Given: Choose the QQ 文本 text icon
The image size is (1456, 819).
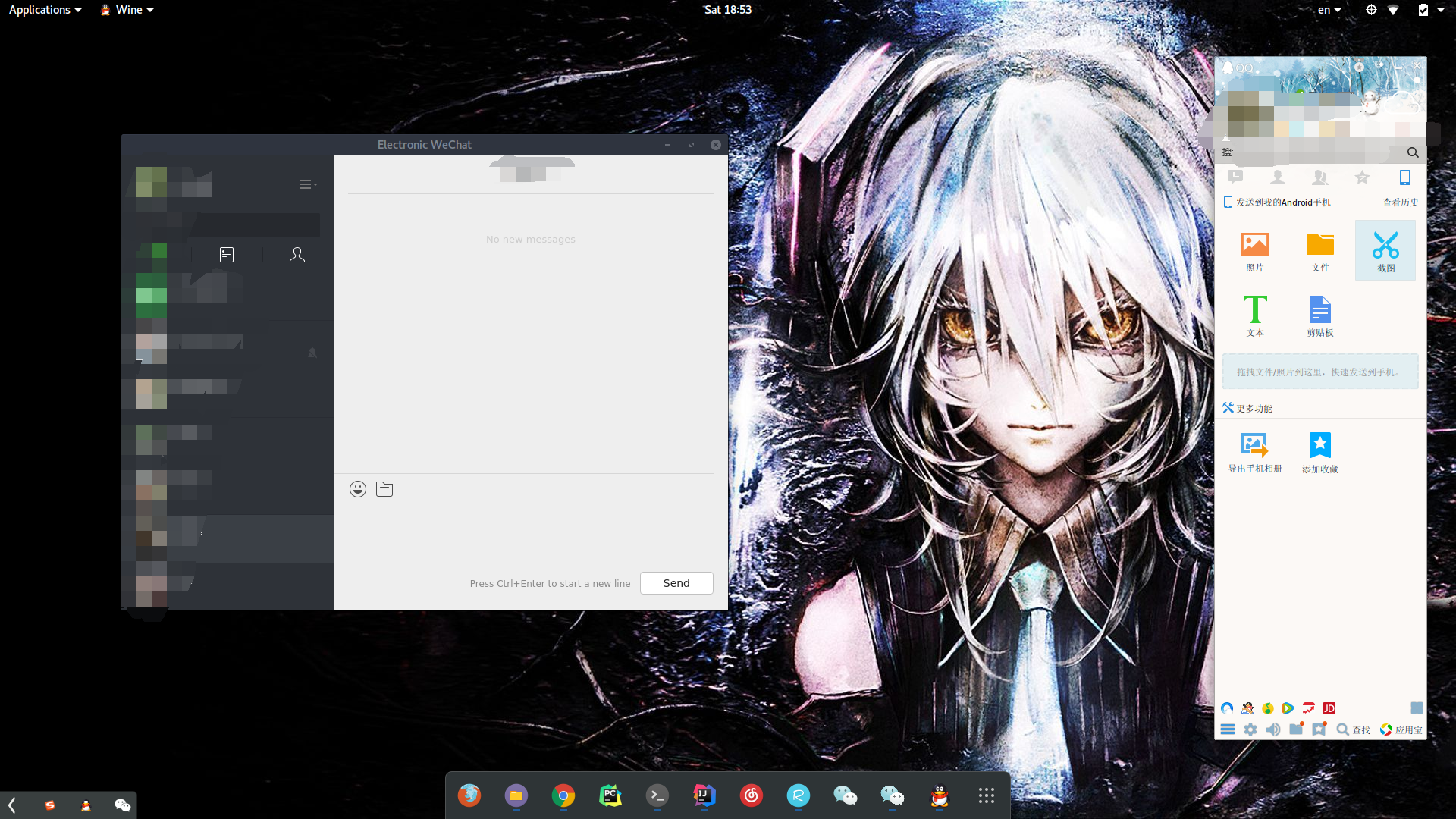Looking at the screenshot, I should [1255, 316].
